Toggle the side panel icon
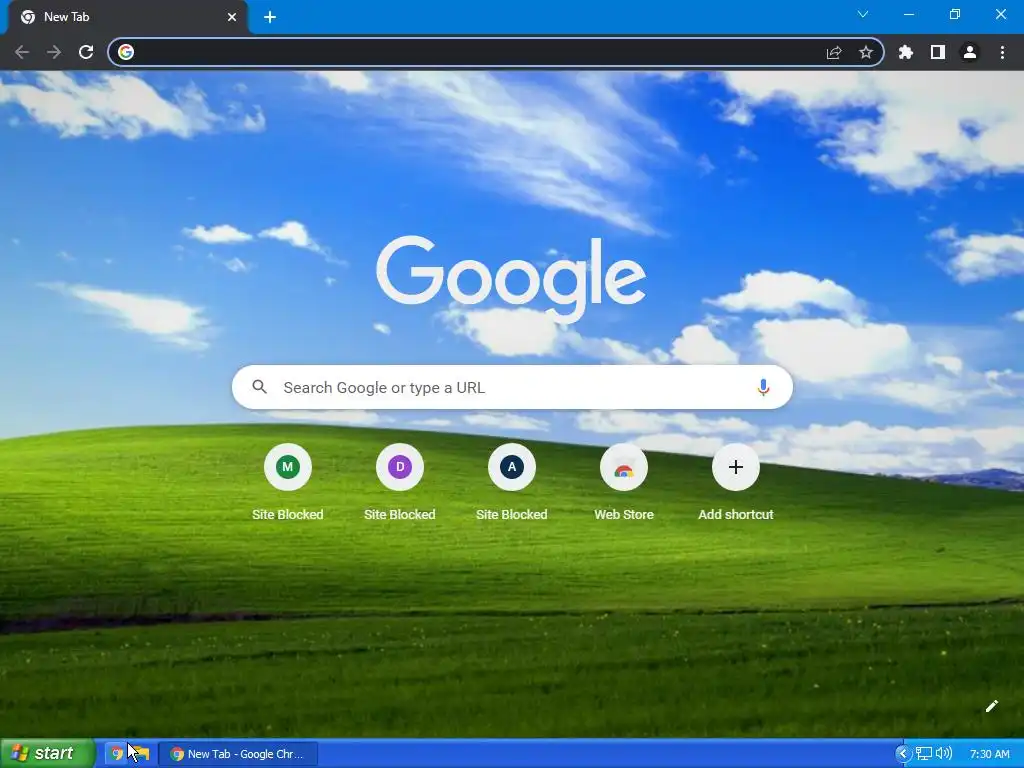The height and width of the screenshot is (768, 1024). tap(938, 52)
